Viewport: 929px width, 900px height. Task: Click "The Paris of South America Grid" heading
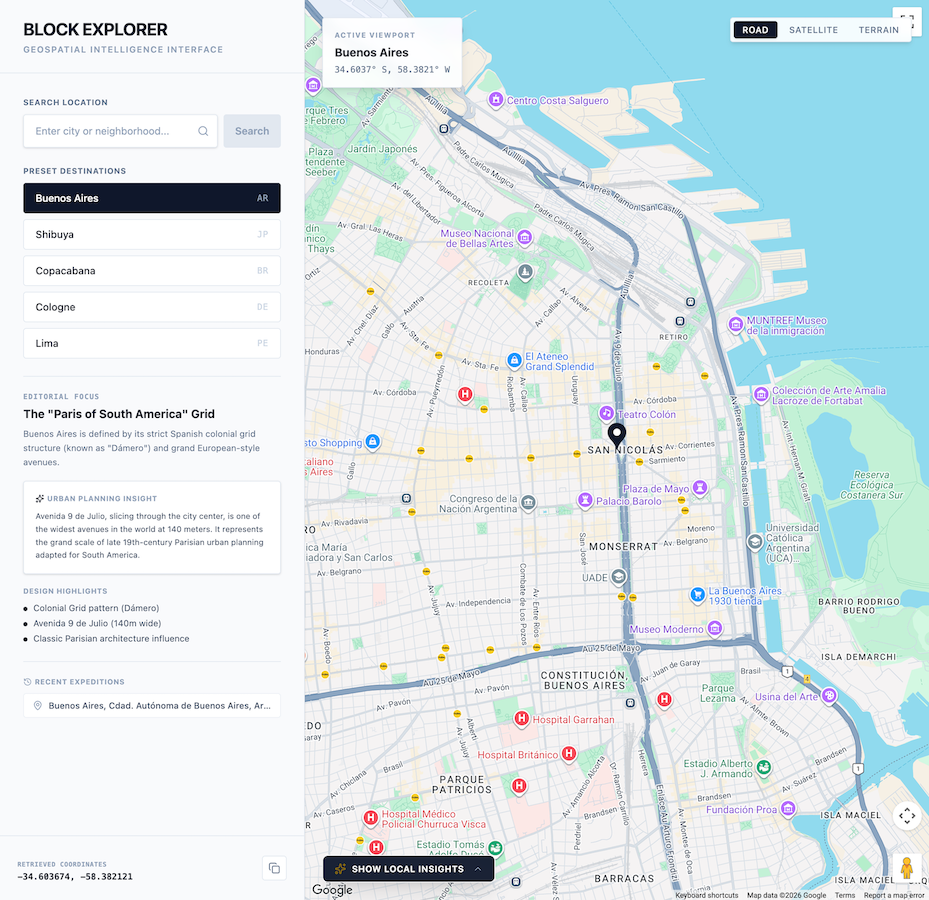tap(119, 414)
